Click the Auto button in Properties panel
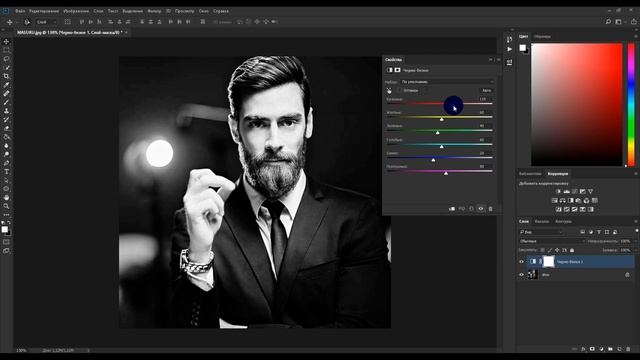640x360 pixels. 487,90
